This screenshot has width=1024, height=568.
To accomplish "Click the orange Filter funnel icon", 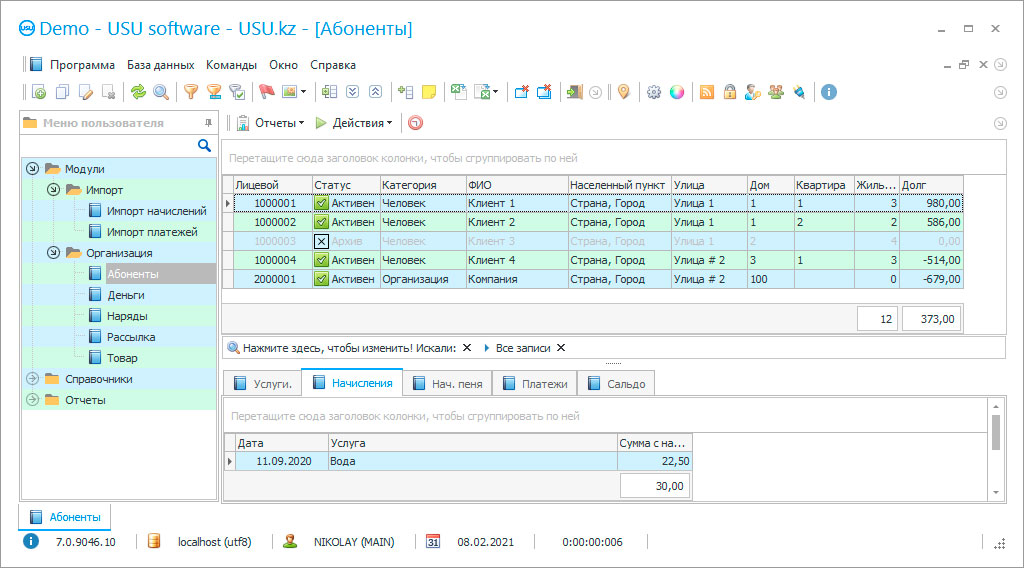I will [x=191, y=92].
